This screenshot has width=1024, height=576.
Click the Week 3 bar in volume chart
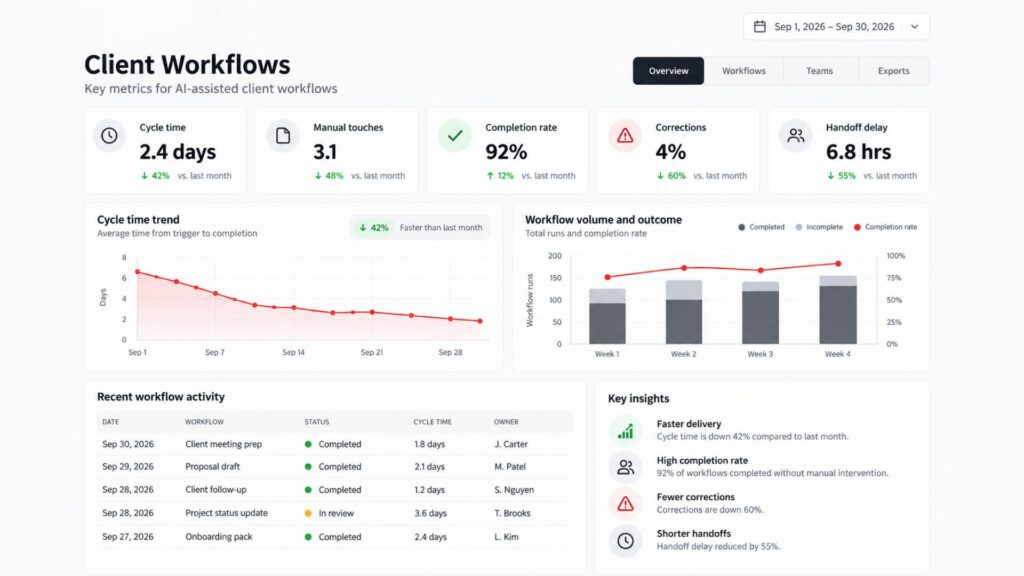pyautogui.click(x=760, y=313)
